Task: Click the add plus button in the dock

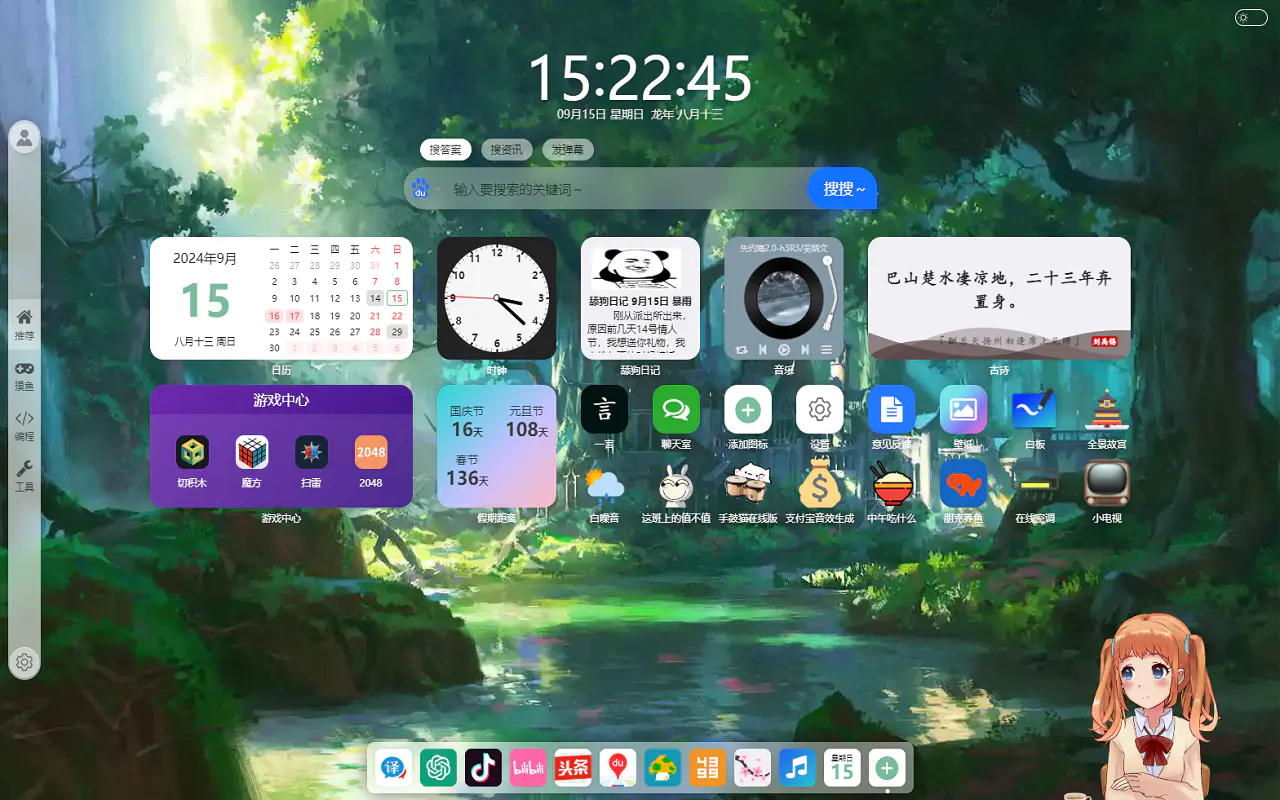Action: click(x=887, y=768)
